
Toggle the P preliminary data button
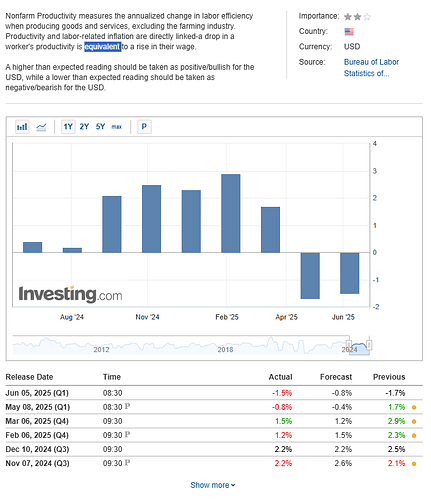click(144, 127)
